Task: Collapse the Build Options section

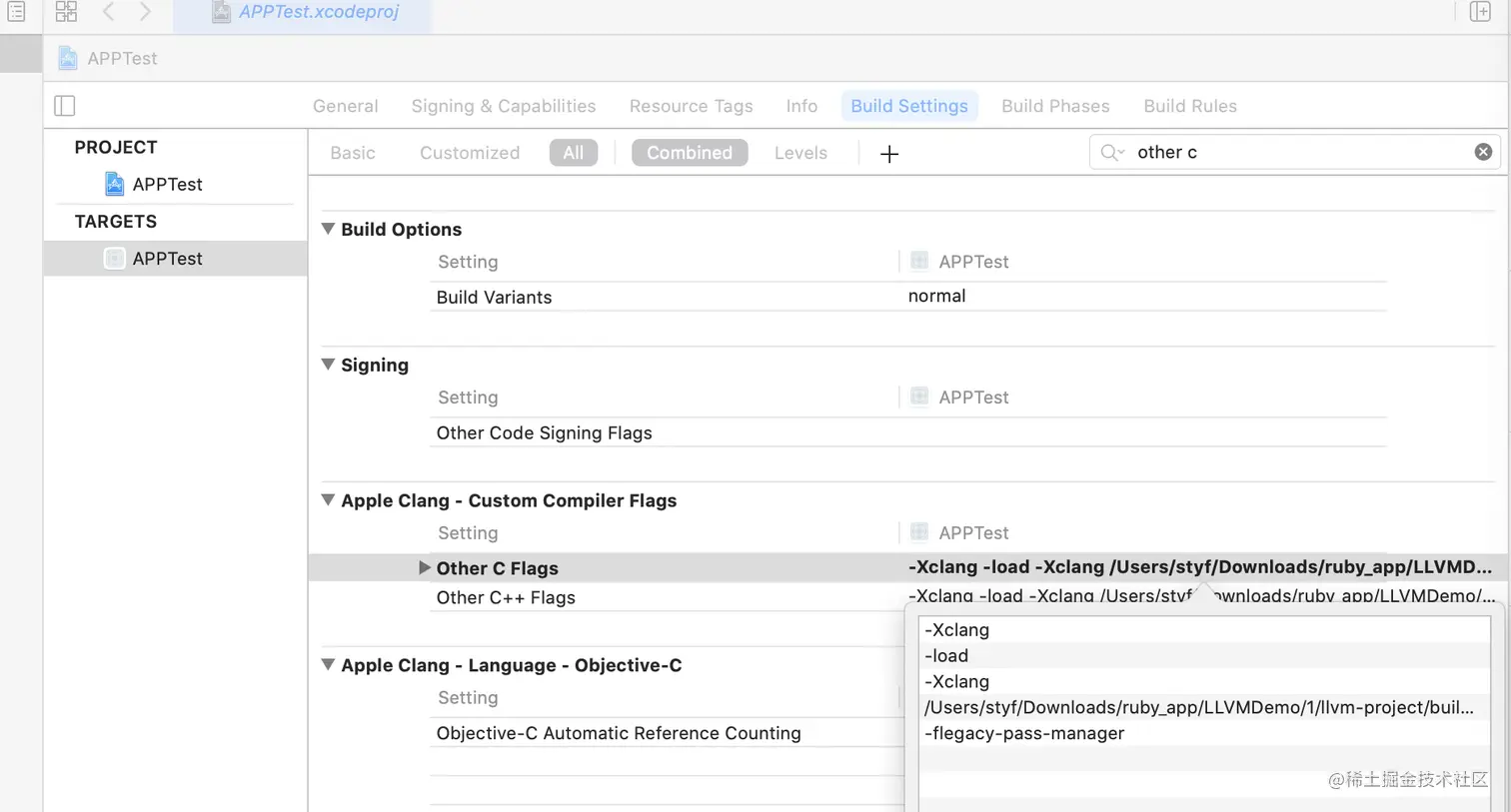Action: 328,229
